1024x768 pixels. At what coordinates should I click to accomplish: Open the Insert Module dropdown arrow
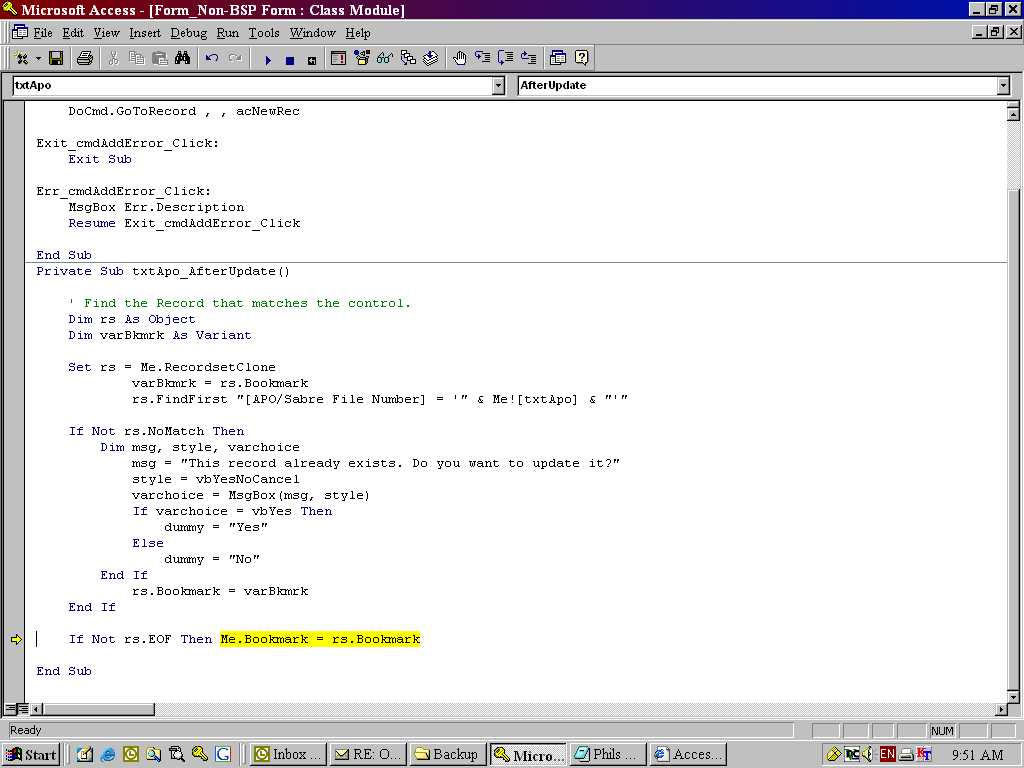click(36, 59)
